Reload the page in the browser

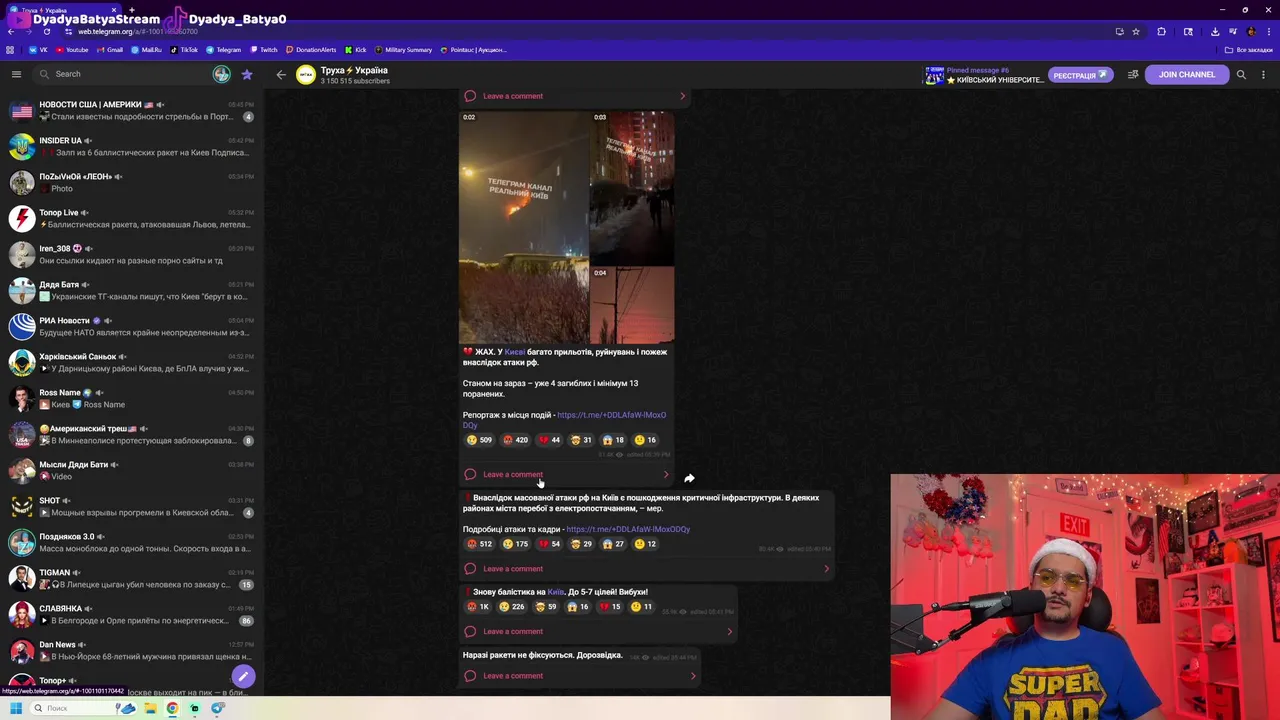(46, 31)
